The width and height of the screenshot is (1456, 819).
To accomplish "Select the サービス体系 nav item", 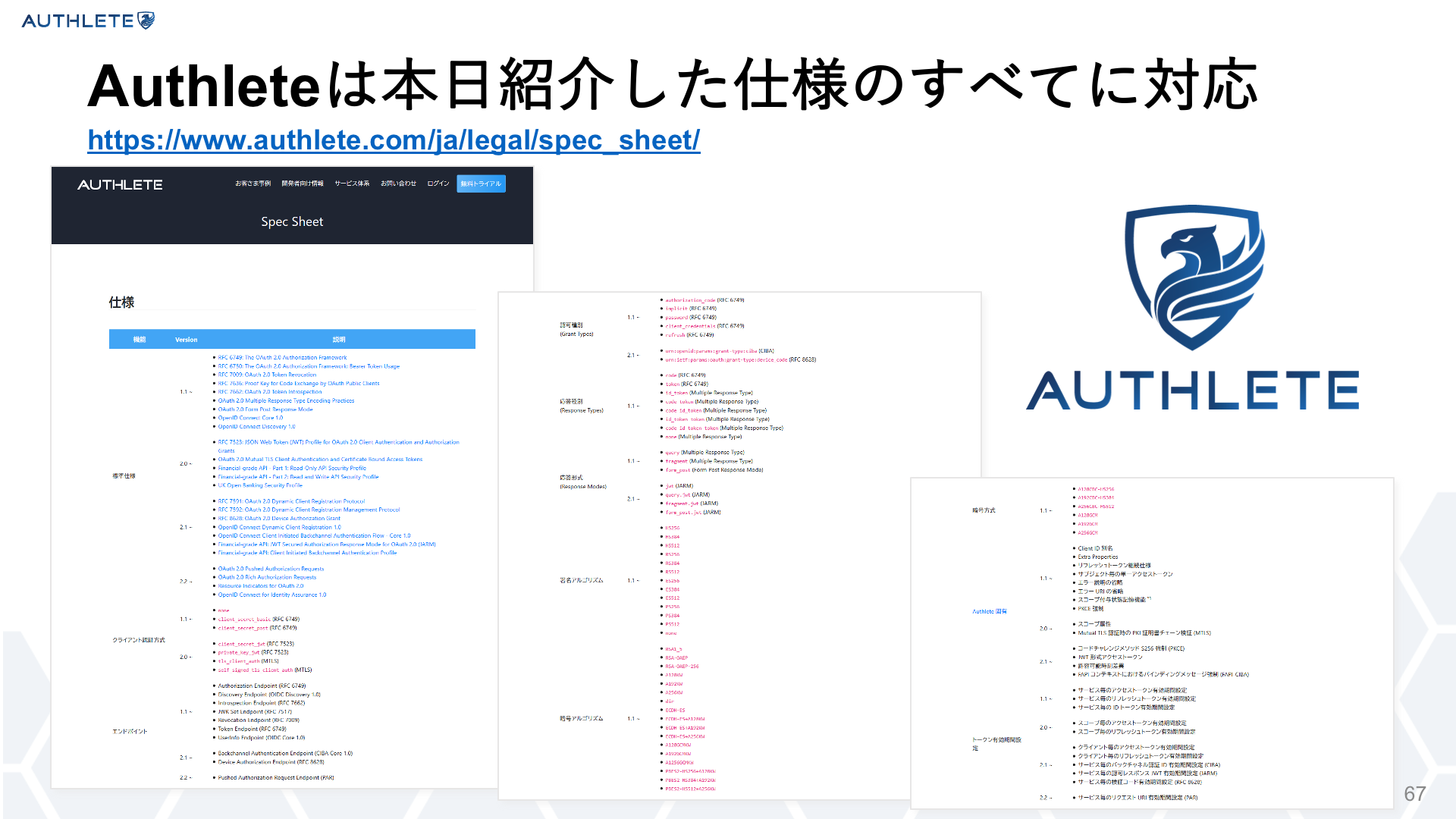I will pos(352,184).
